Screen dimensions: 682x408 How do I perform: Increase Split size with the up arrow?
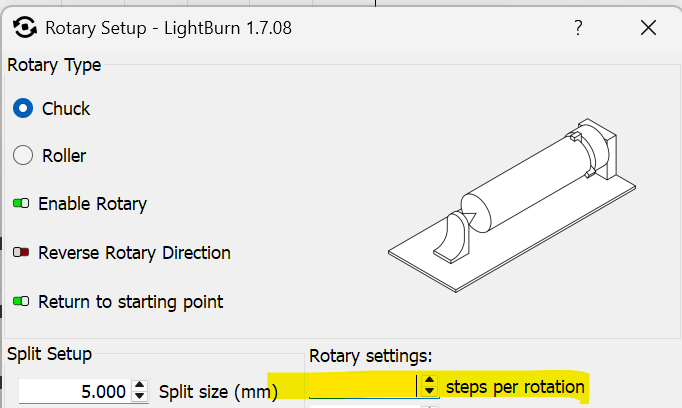click(140, 385)
